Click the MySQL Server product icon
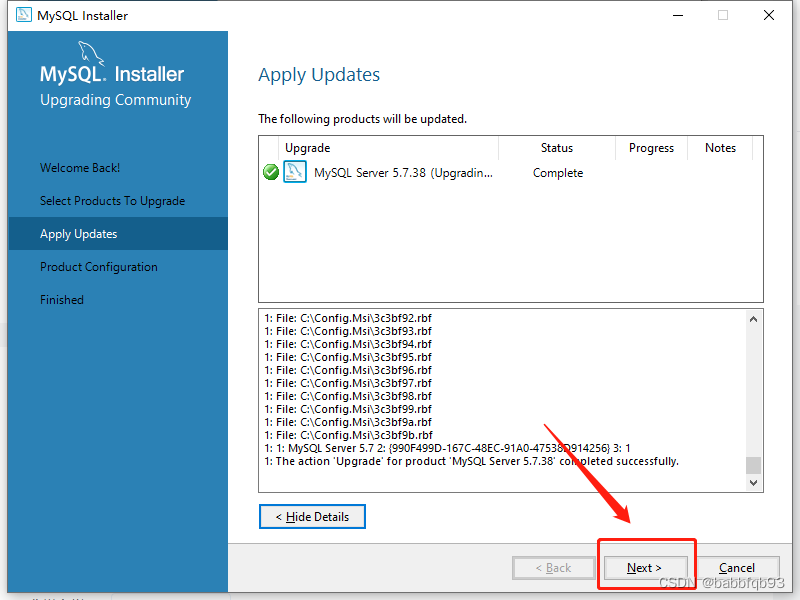This screenshot has height=600, width=800. [x=295, y=172]
